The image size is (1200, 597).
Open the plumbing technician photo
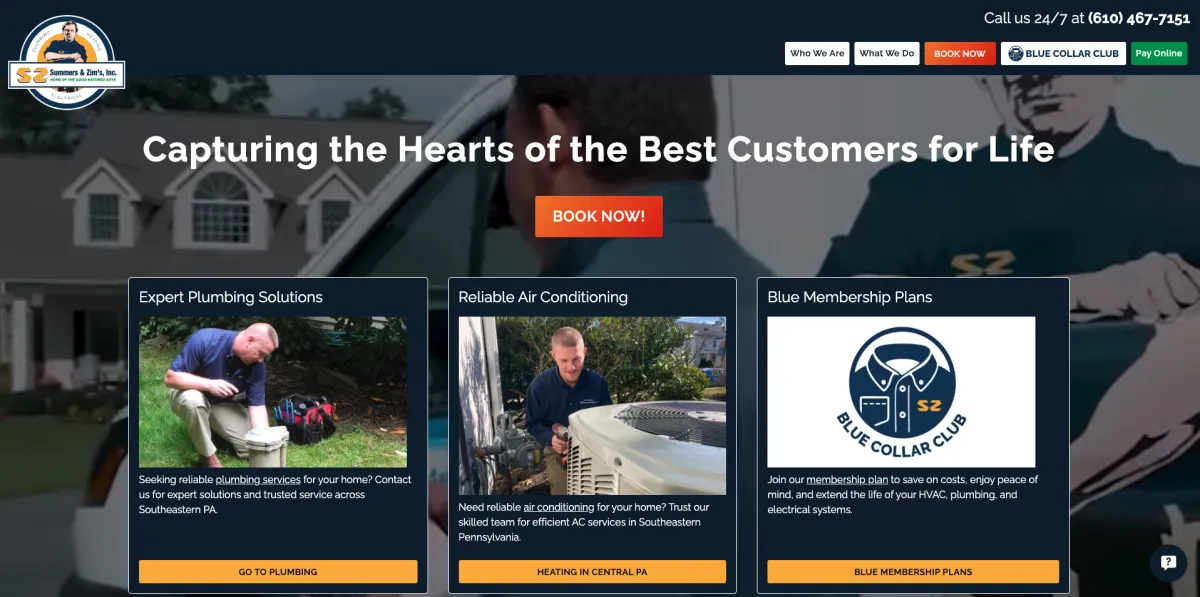pyautogui.click(x=273, y=392)
